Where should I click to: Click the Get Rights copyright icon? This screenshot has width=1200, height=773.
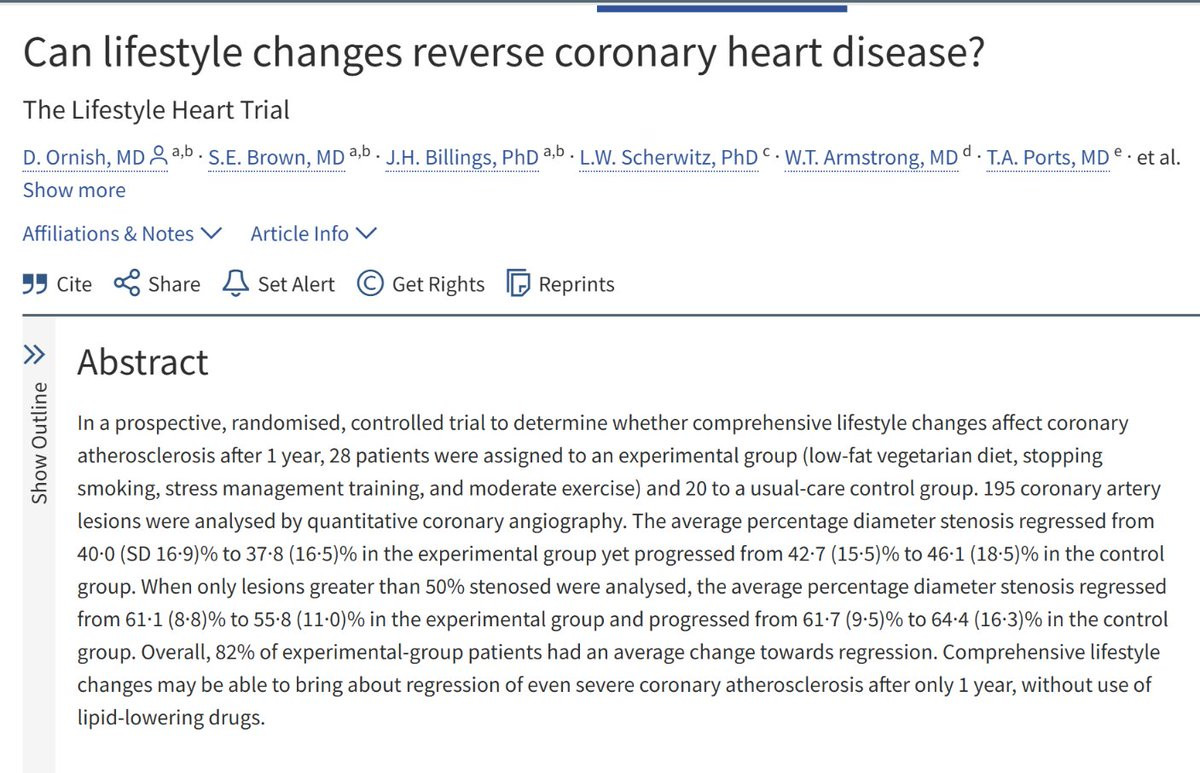tap(370, 284)
